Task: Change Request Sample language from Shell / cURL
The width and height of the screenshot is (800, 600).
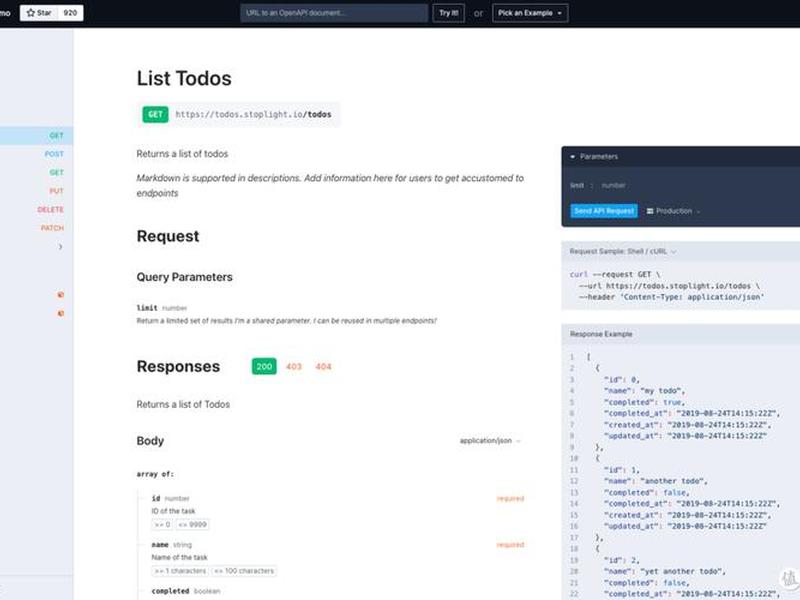Action: pyautogui.click(x=623, y=251)
